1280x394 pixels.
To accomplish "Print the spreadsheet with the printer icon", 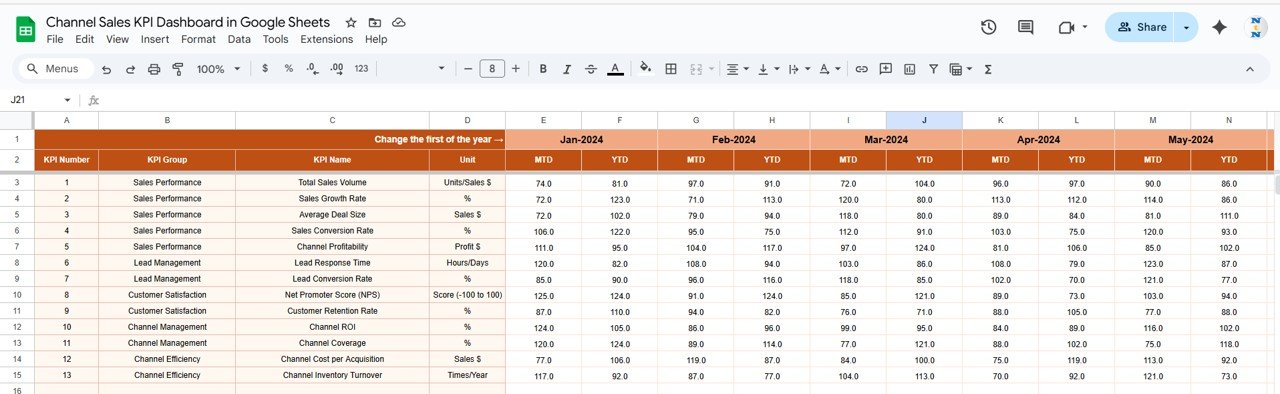I will [154, 69].
